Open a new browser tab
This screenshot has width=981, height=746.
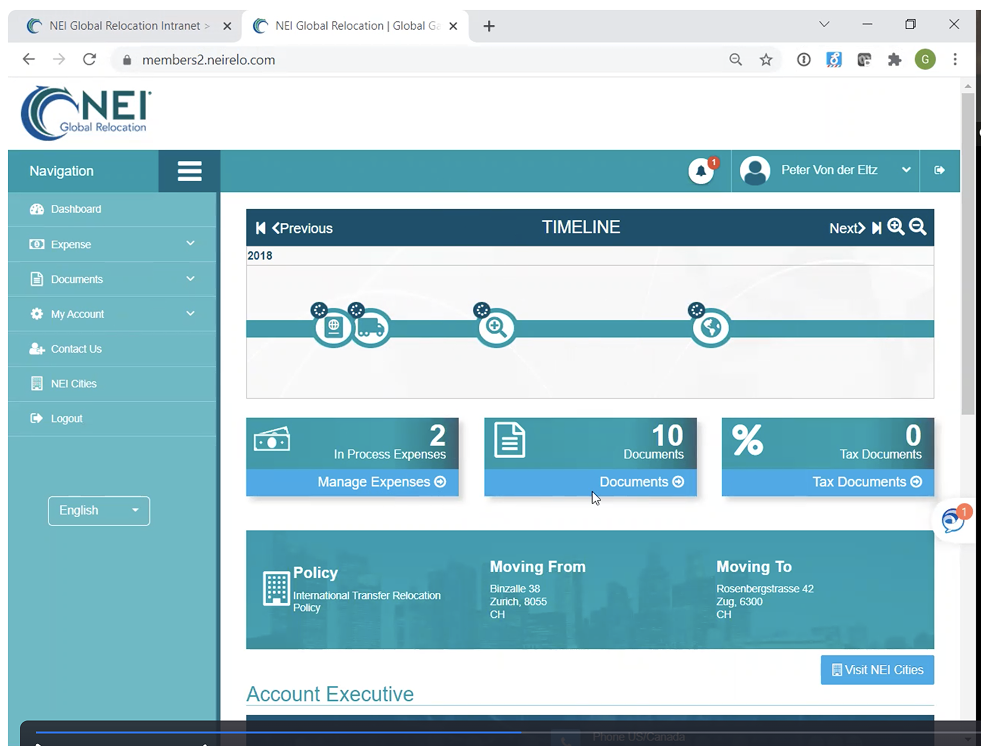point(489,26)
